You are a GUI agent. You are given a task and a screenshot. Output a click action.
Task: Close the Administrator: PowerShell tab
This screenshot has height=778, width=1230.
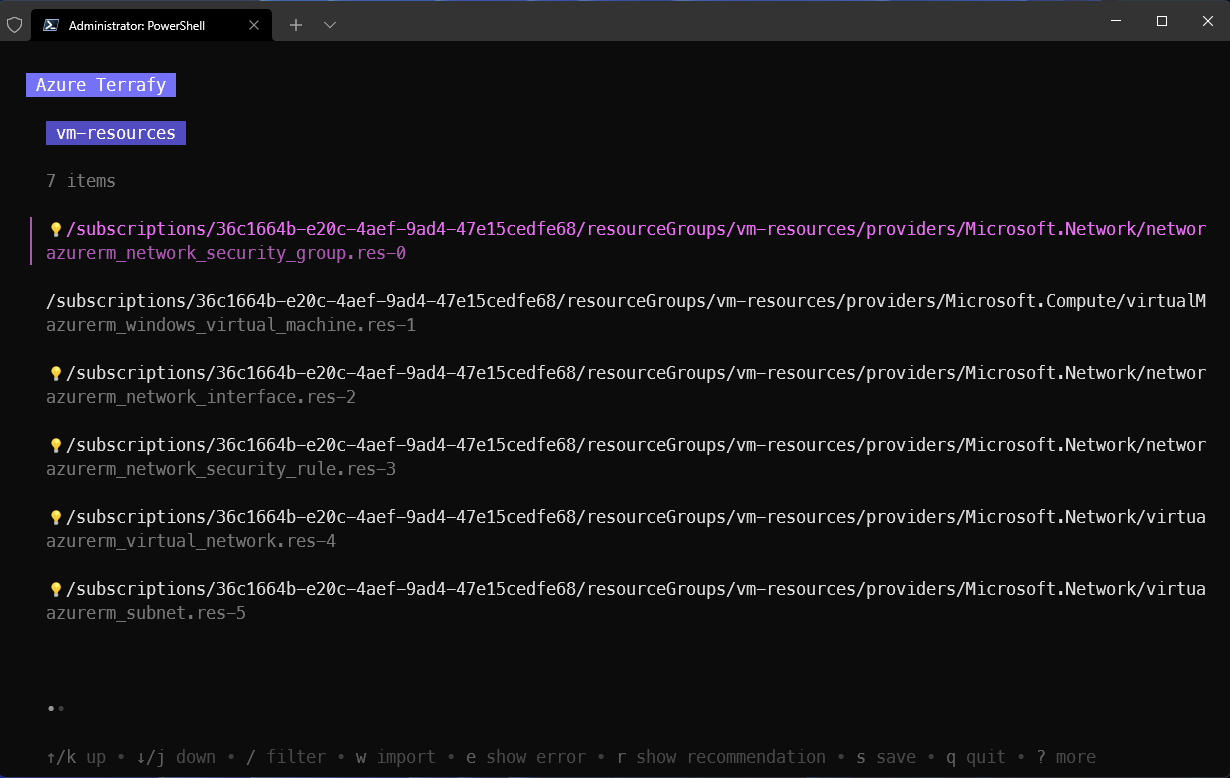pyautogui.click(x=252, y=25)
